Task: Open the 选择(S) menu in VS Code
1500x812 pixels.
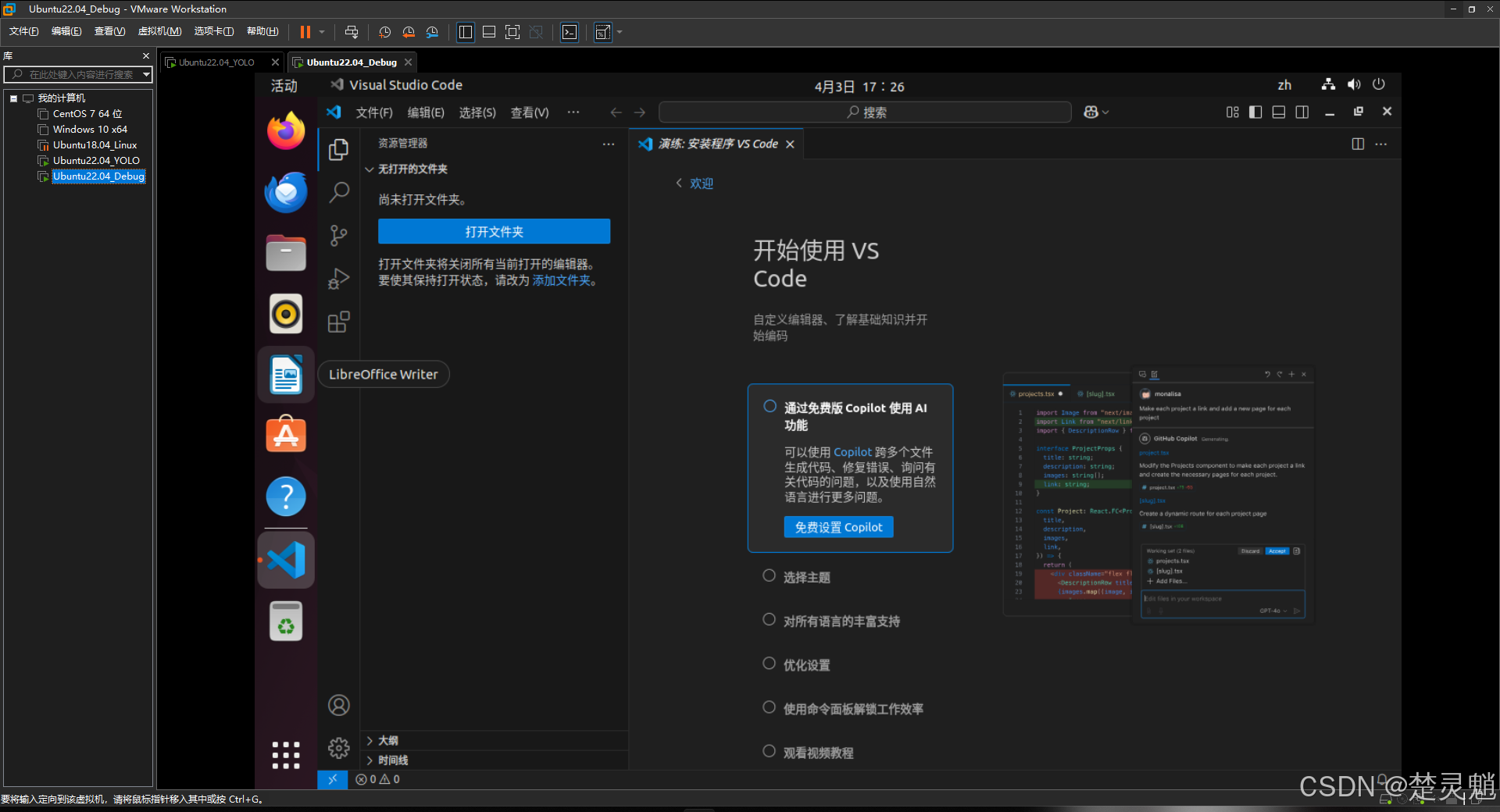Action: coord(477,112)
